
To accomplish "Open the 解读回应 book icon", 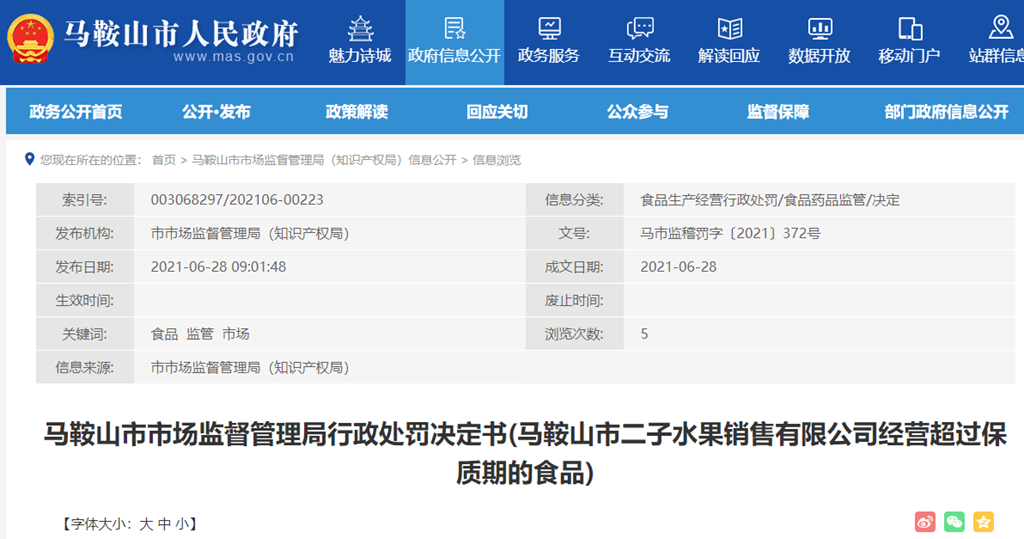I will coord(729,27).
